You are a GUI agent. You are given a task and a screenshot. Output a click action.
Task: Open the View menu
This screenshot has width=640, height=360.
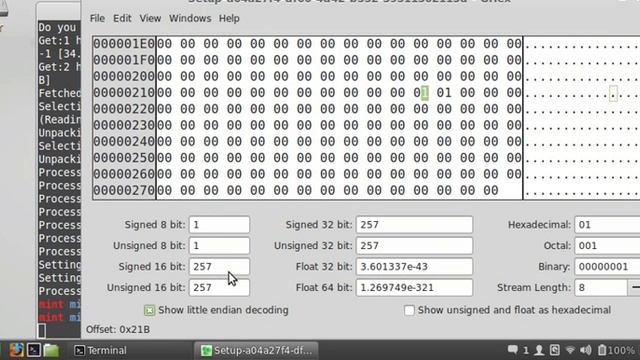point(150,18)
